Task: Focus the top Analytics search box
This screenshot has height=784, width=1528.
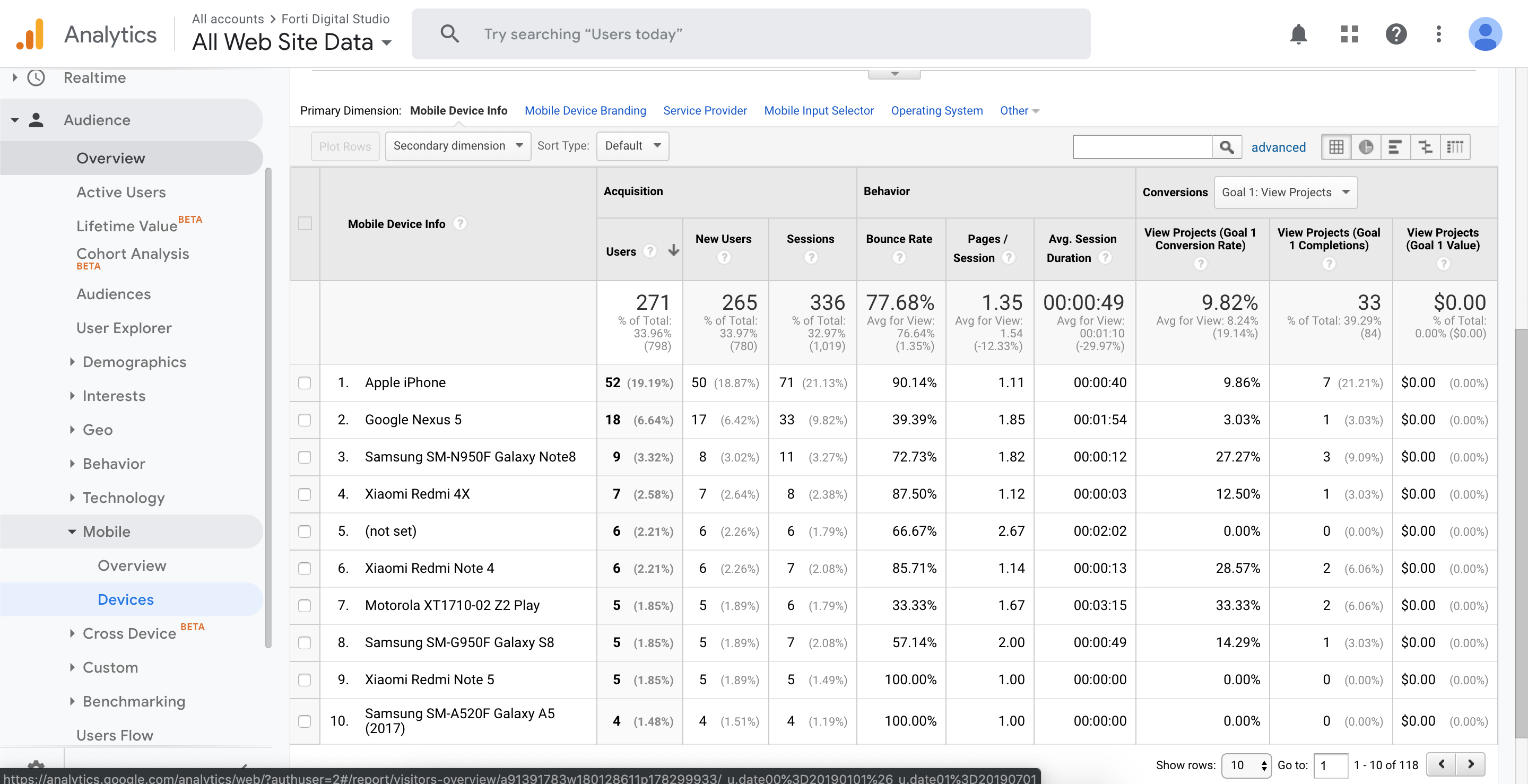Action: point(751,34)
